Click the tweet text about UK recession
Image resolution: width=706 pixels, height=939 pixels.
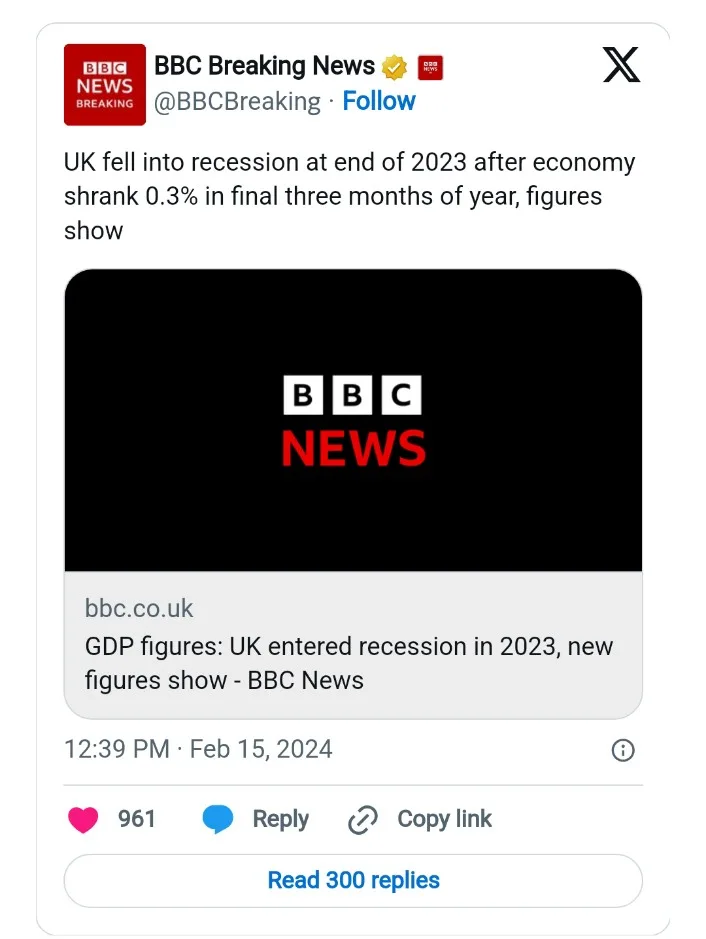pyautogui.click(x=350, y=196)
